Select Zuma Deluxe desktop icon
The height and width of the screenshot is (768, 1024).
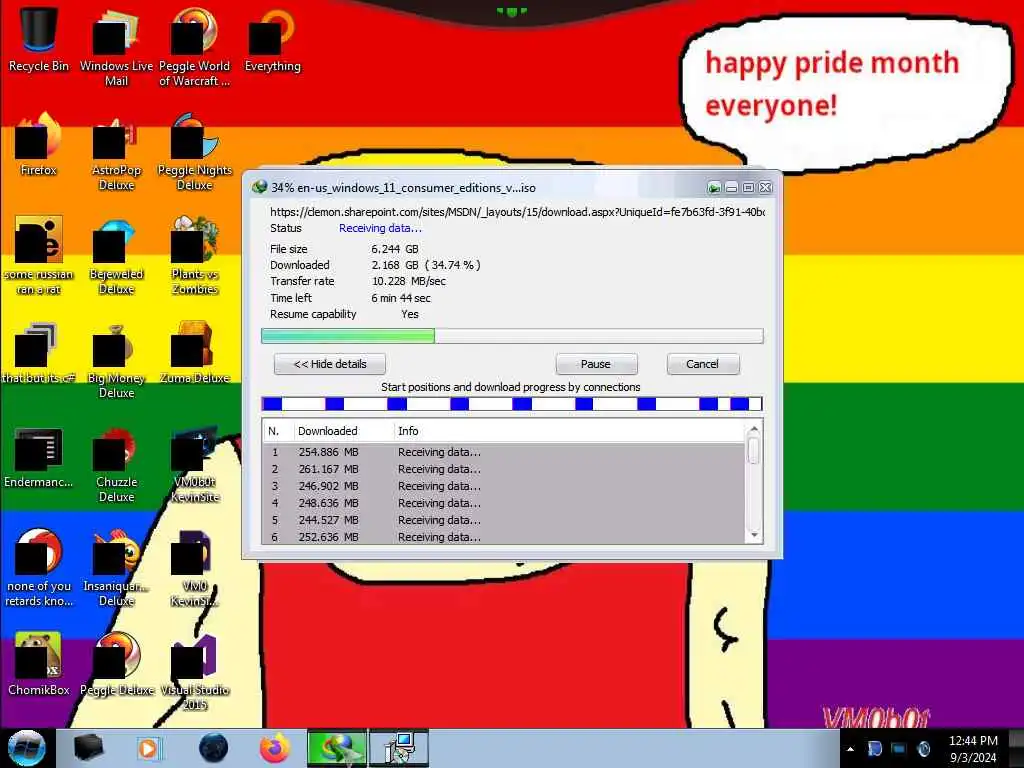[x=194, y=353]
